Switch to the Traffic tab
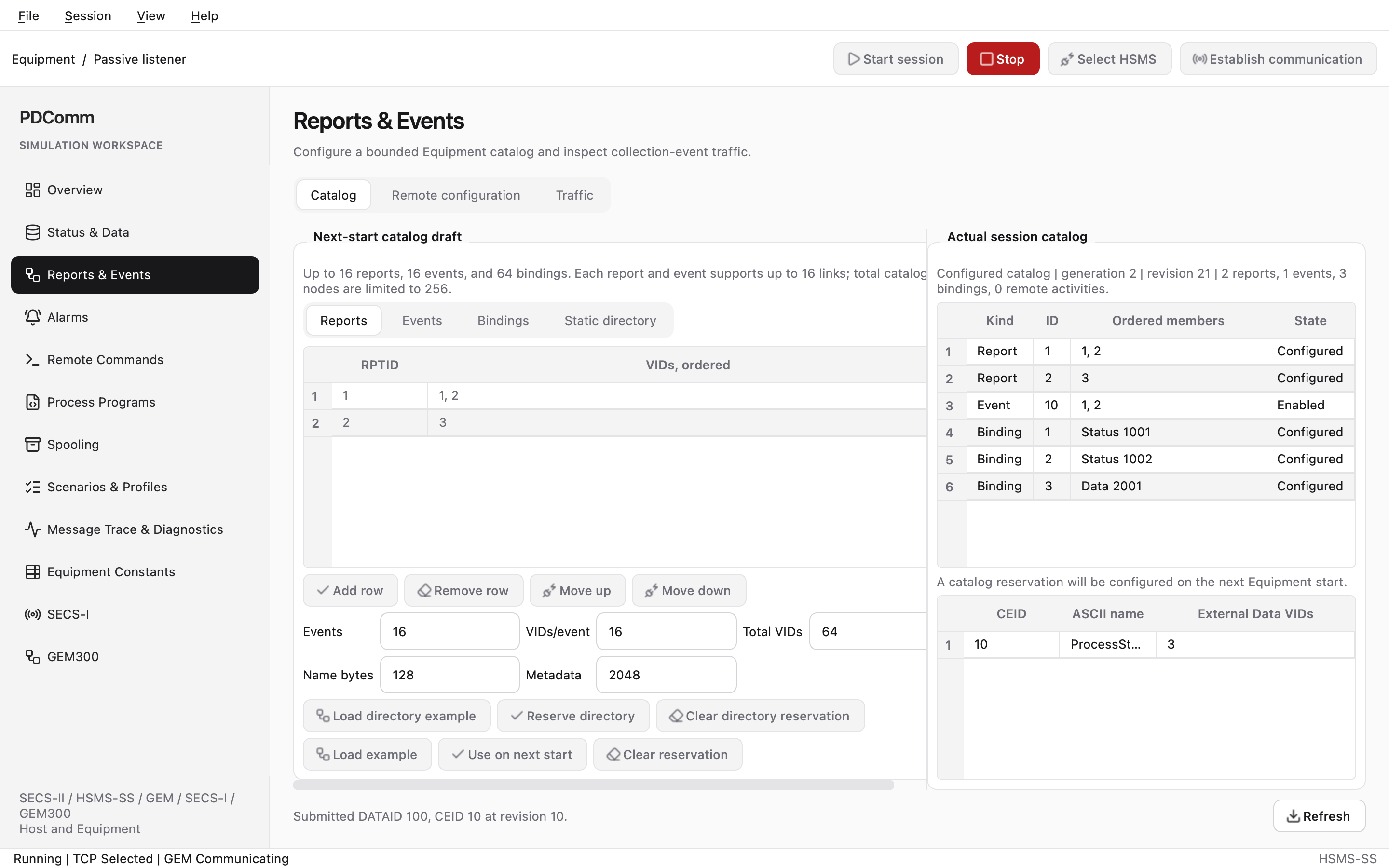 point(574,195)
